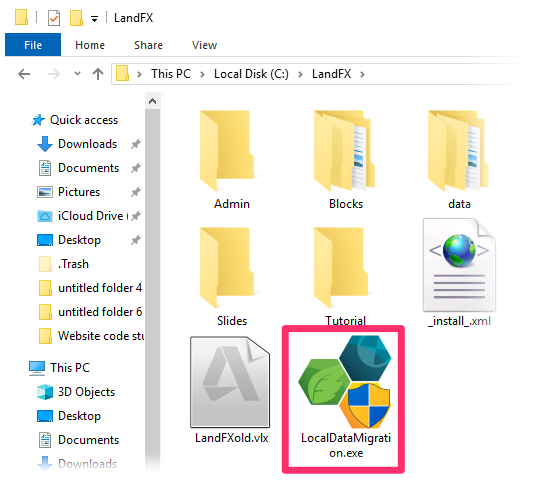This screenshot has height=482, width=554.
Task: Expand the chevron after This PC in address bar
Action: tap(202, 74)
